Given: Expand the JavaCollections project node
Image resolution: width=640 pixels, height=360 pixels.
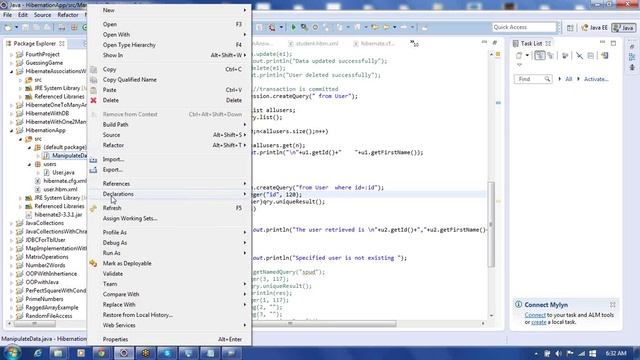Looking at the screenshot, I should (11, 223).
